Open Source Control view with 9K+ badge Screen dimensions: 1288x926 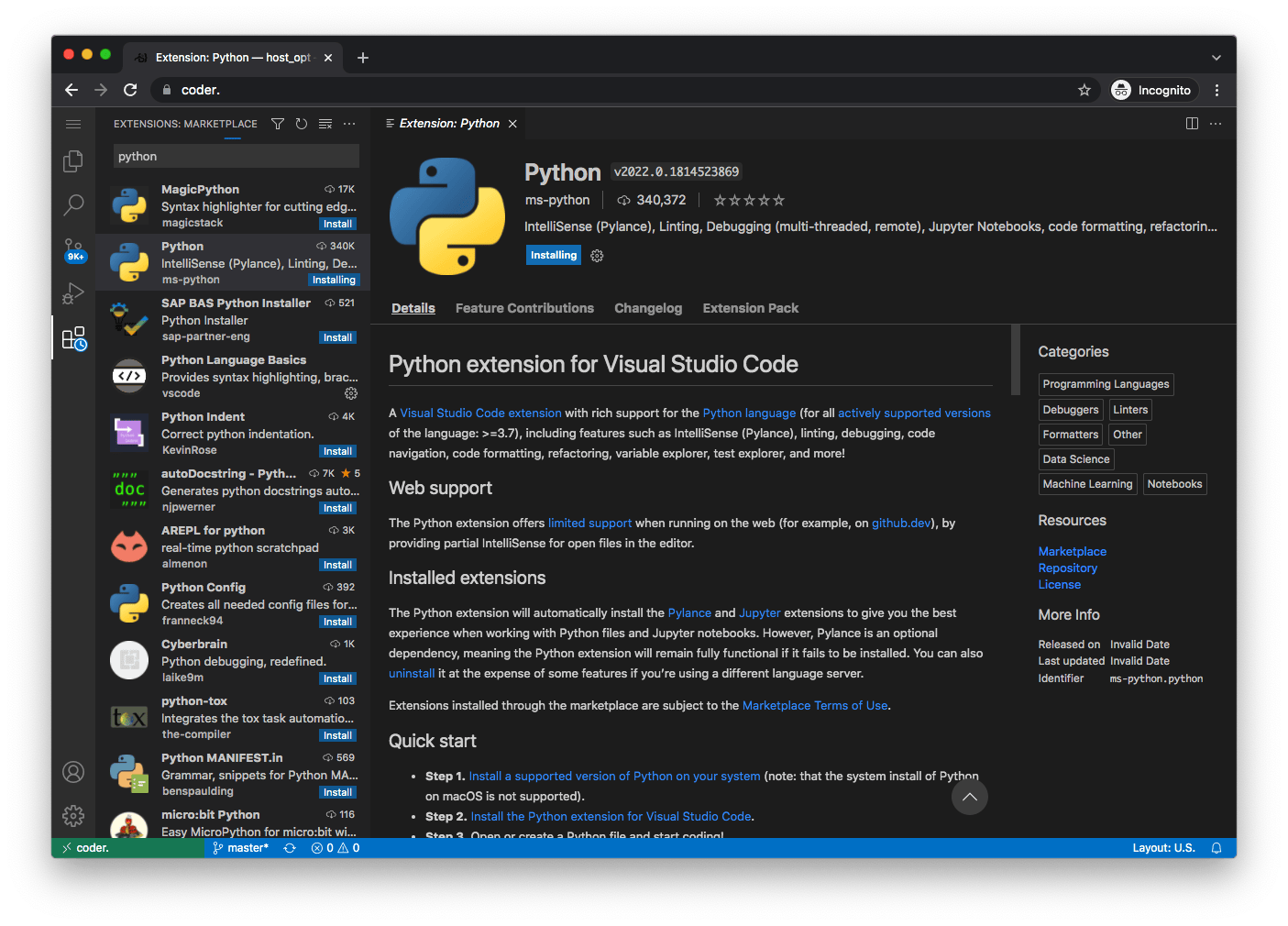73,249
